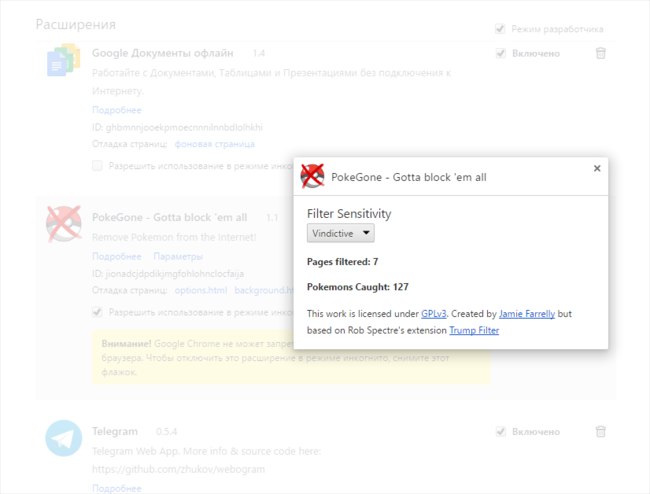
Task: Click the Telegram version number 0.5.4
Action: (166, 432)
